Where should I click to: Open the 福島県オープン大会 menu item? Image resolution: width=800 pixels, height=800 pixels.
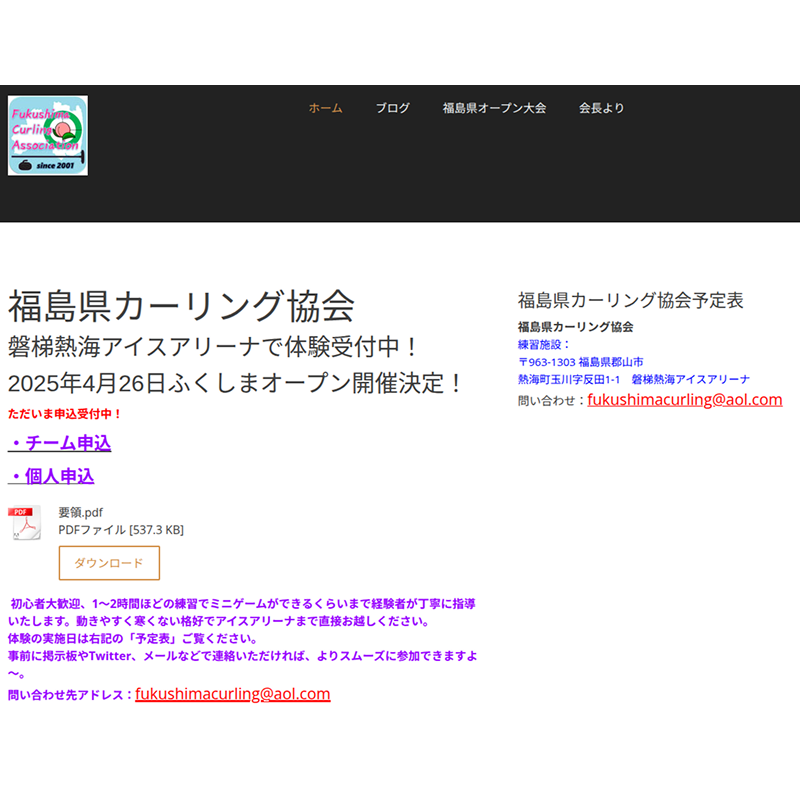(x=494, y=108)
